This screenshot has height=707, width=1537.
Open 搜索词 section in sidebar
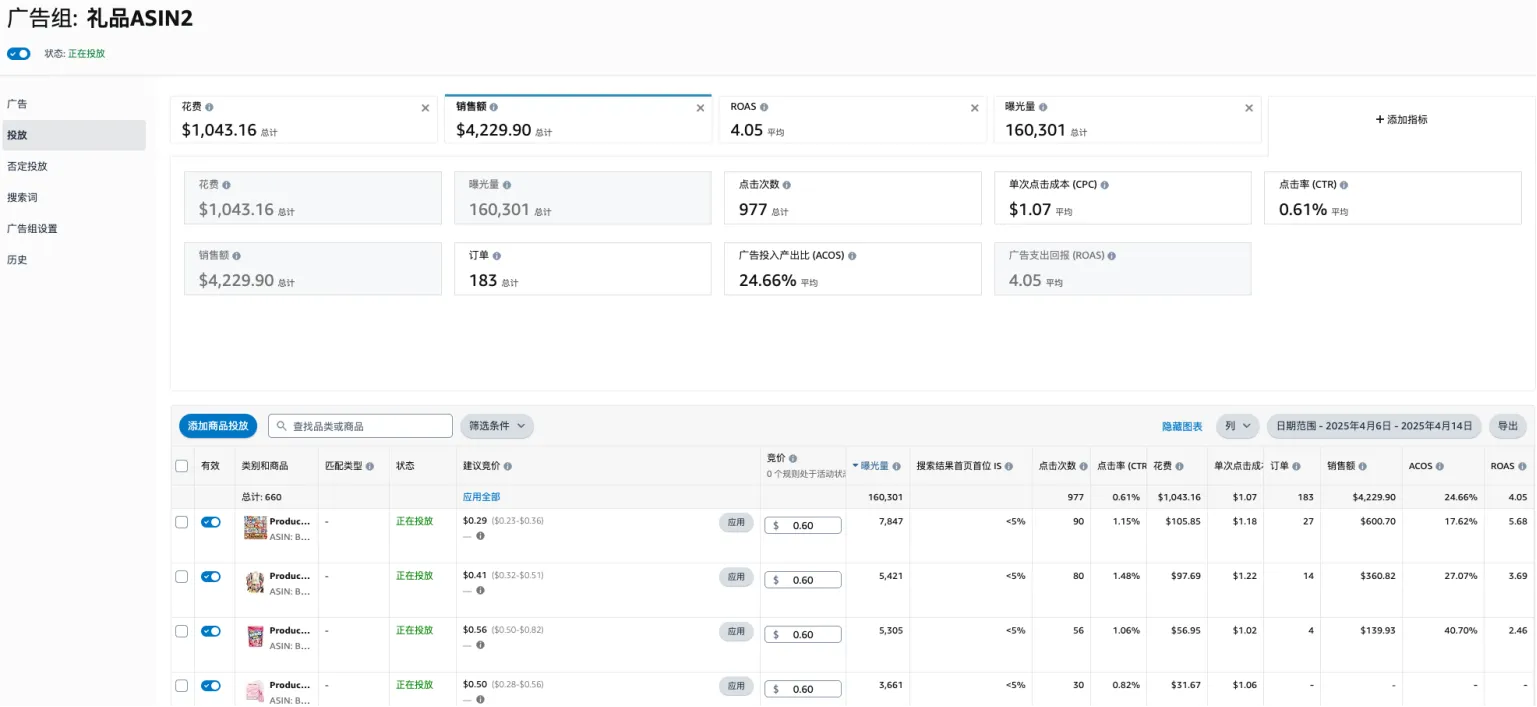click(22, 197)
